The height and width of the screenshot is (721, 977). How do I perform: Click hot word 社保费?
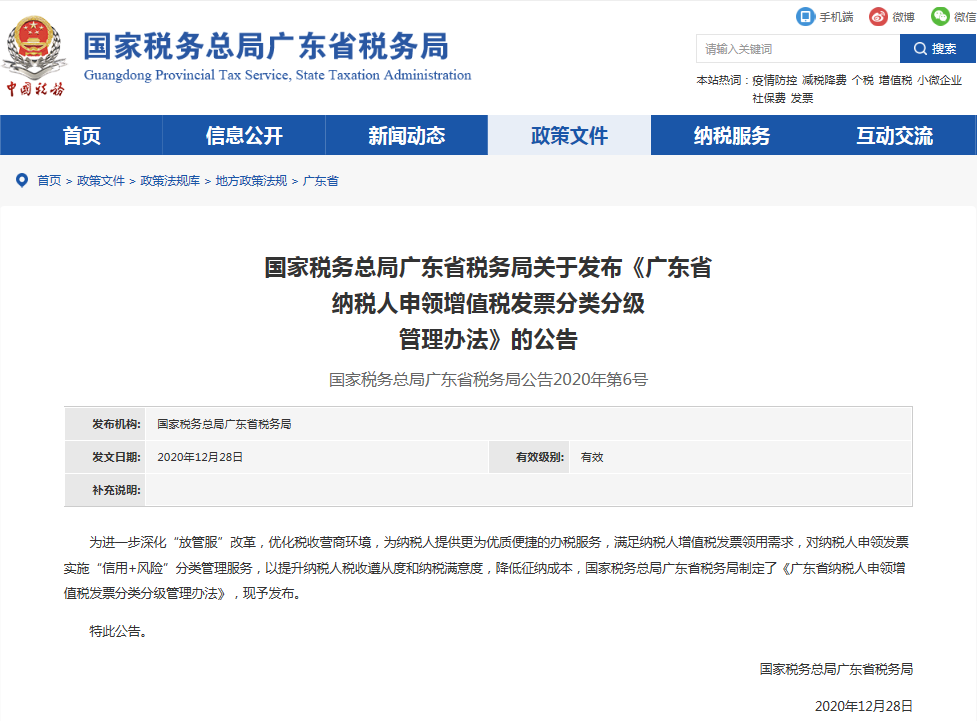coord(769,98)
